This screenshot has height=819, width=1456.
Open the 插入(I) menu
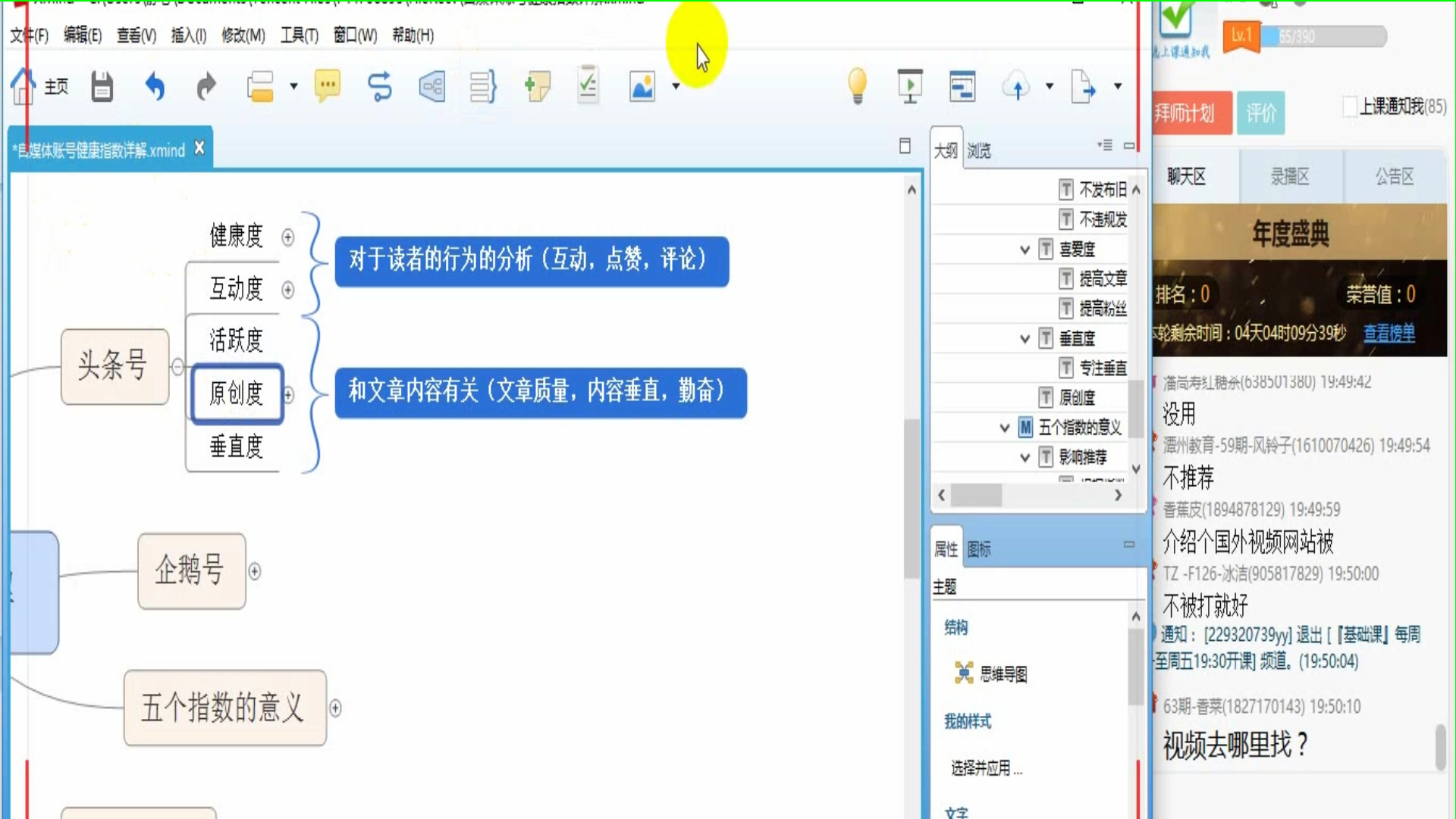tap(189, 35)
